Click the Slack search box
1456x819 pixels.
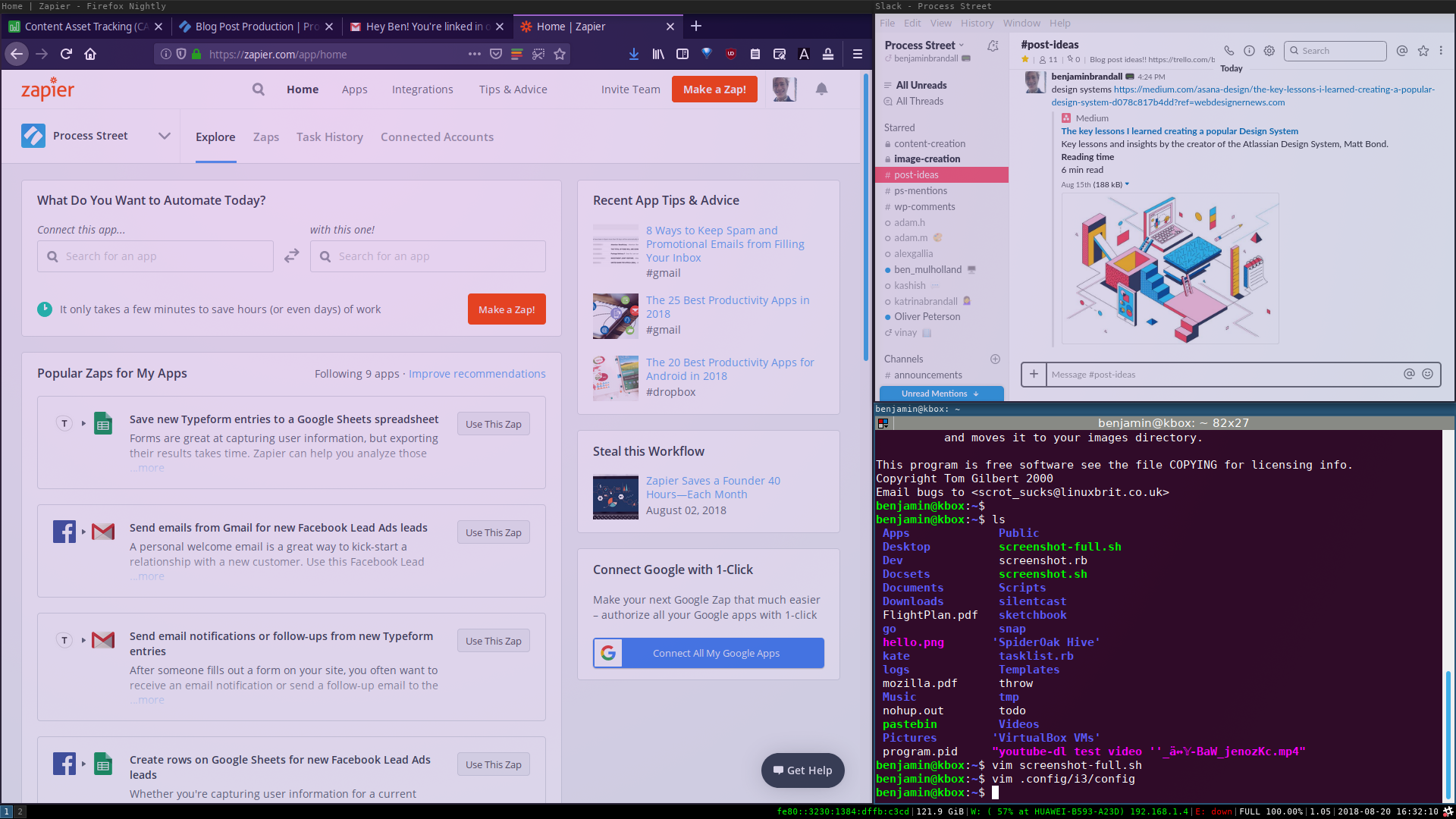click(x=1335, y=51)
